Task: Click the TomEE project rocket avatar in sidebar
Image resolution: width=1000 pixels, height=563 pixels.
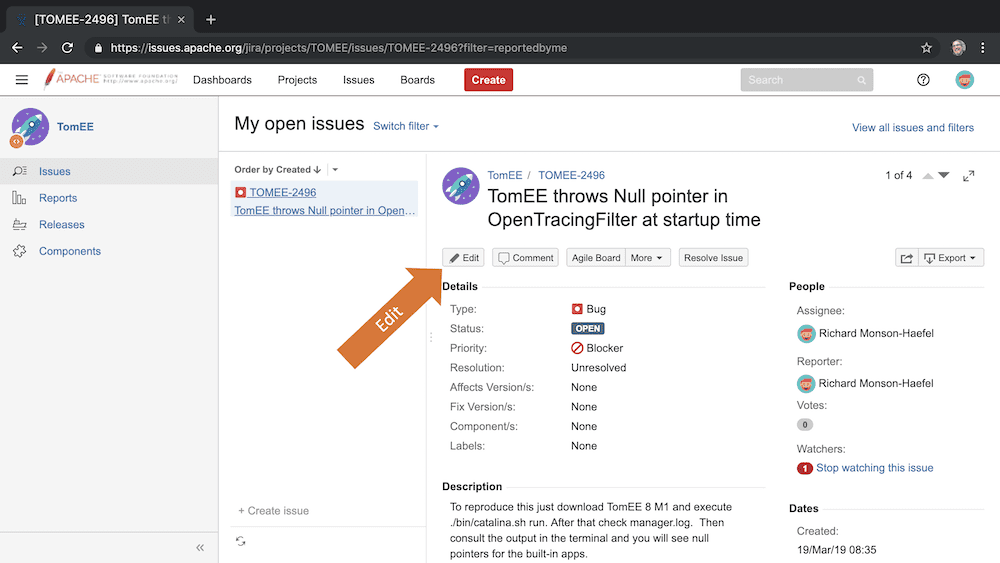Action: 29,127
